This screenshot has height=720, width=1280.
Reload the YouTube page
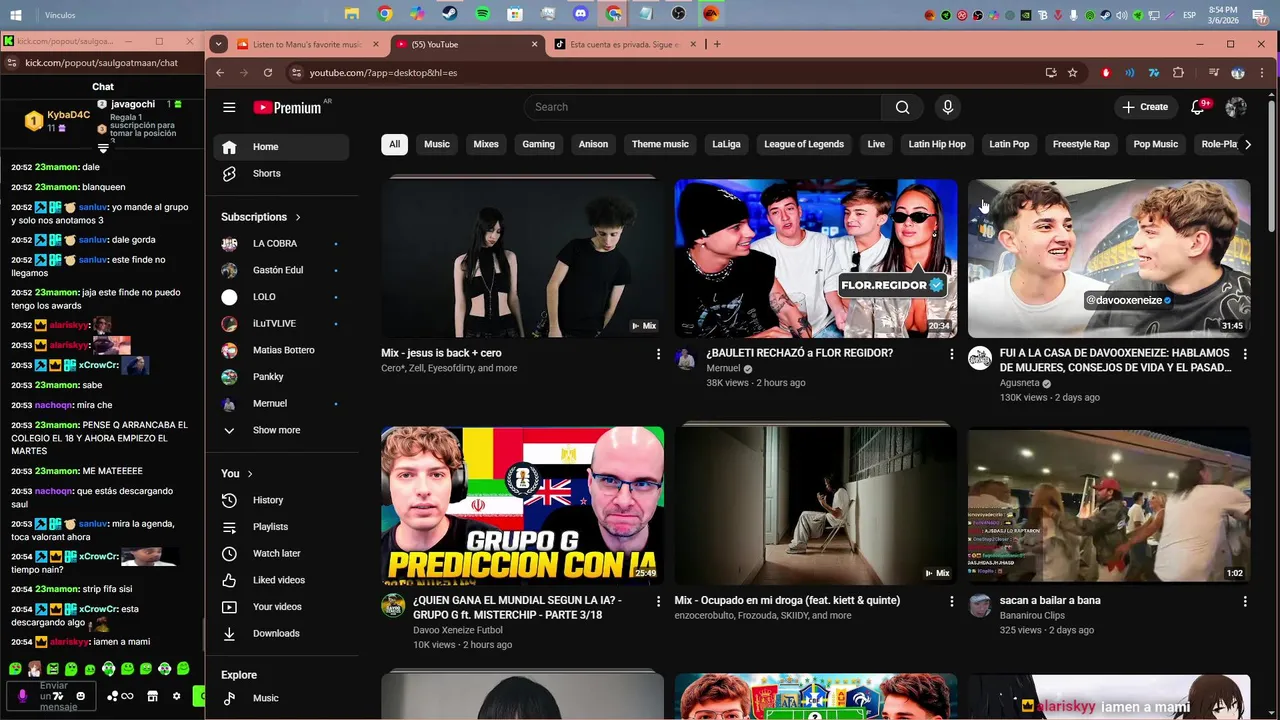(268, 73)
